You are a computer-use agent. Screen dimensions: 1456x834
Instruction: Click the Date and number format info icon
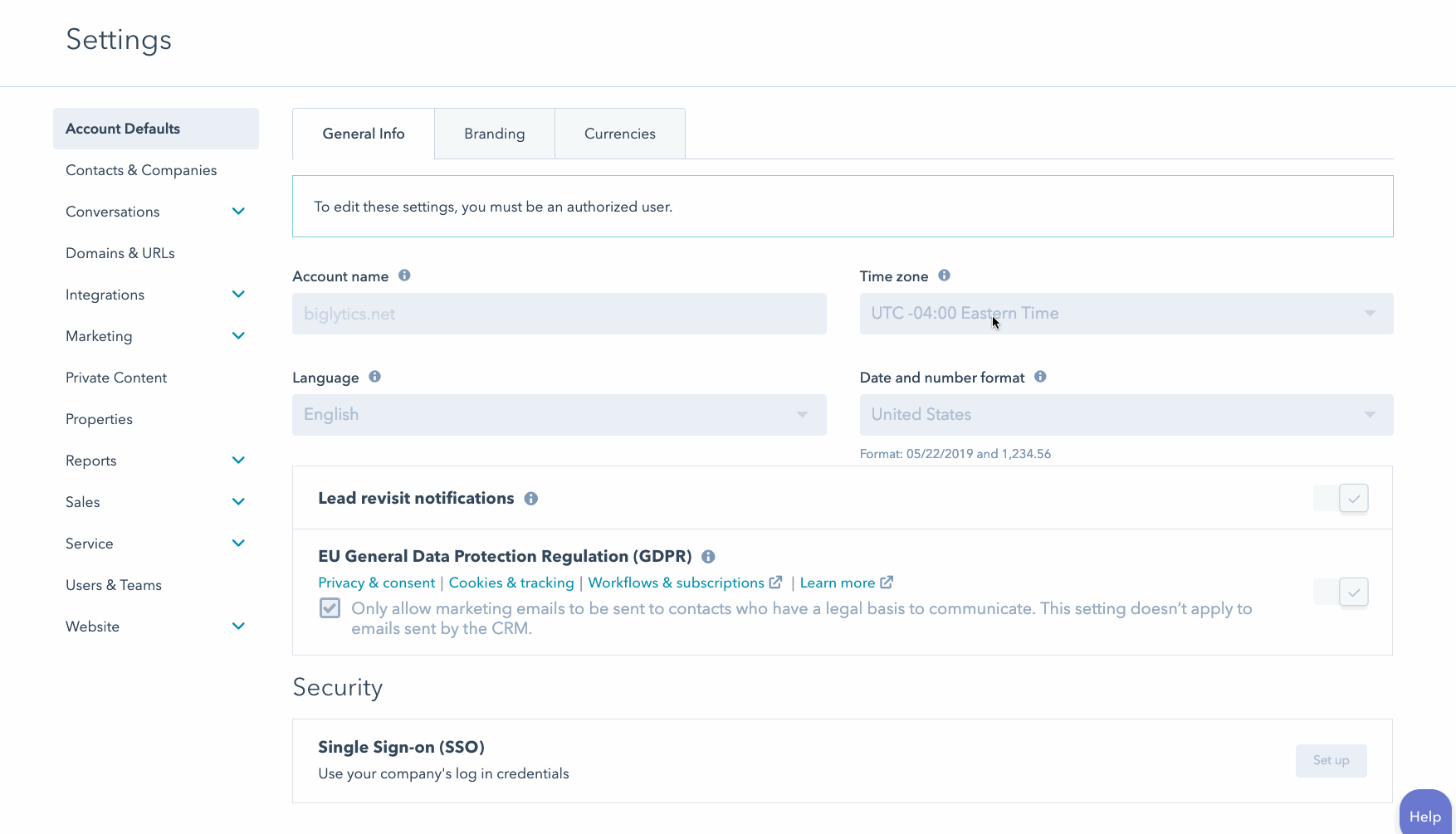(1040, 377)
